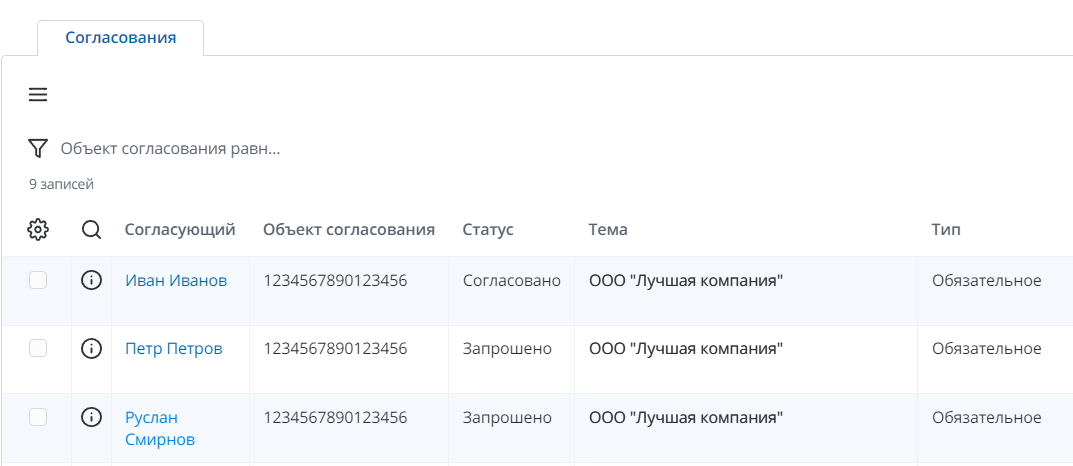Sort by Статус column header

coord(488,230)
